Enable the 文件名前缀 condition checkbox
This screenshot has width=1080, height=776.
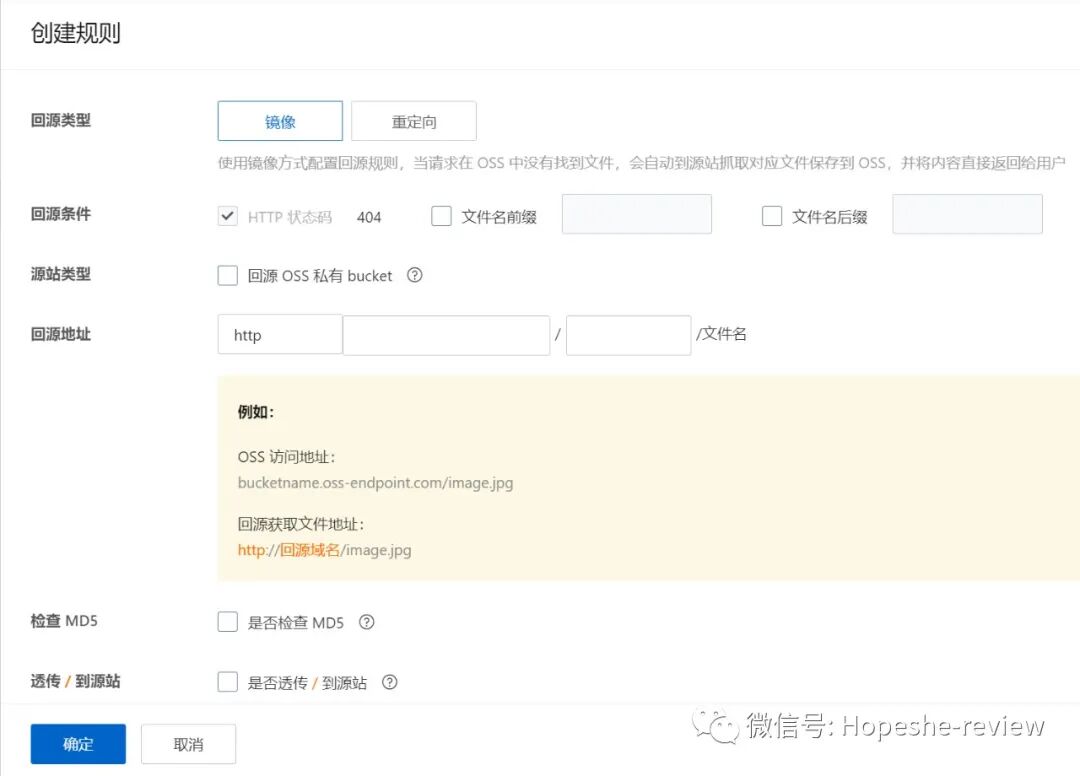[x=441, y=214]
